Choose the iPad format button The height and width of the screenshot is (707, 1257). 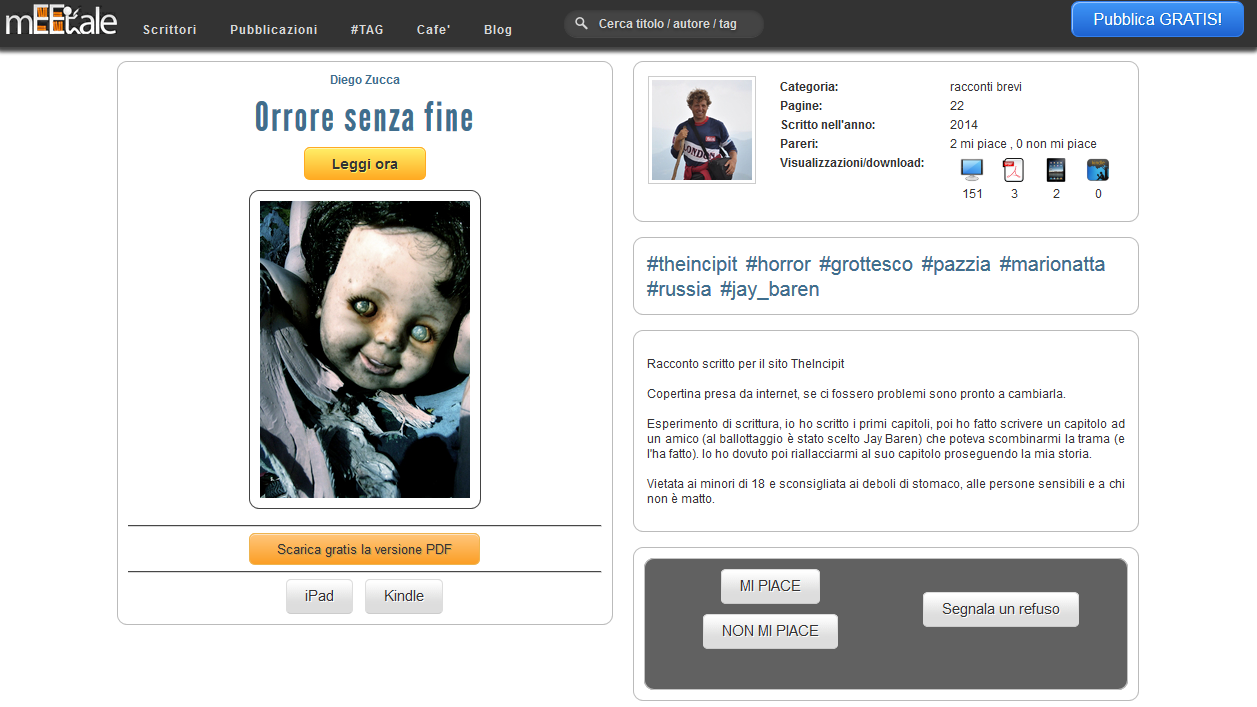(319, 596)
